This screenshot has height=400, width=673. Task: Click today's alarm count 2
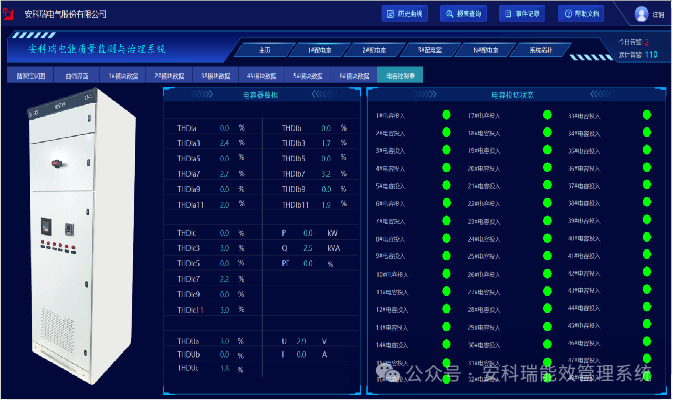click(646, 42)
